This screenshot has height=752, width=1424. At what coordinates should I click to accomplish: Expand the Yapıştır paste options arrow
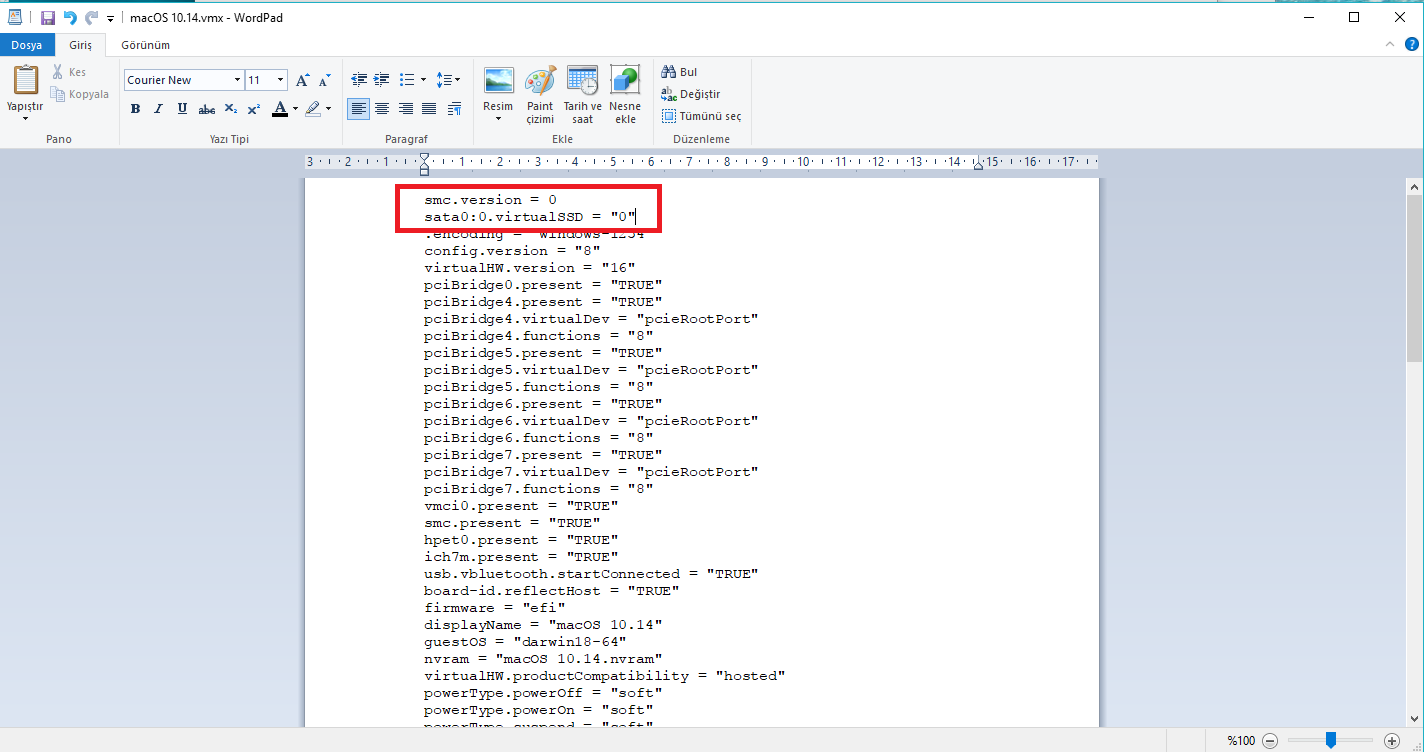click(25, 119)
